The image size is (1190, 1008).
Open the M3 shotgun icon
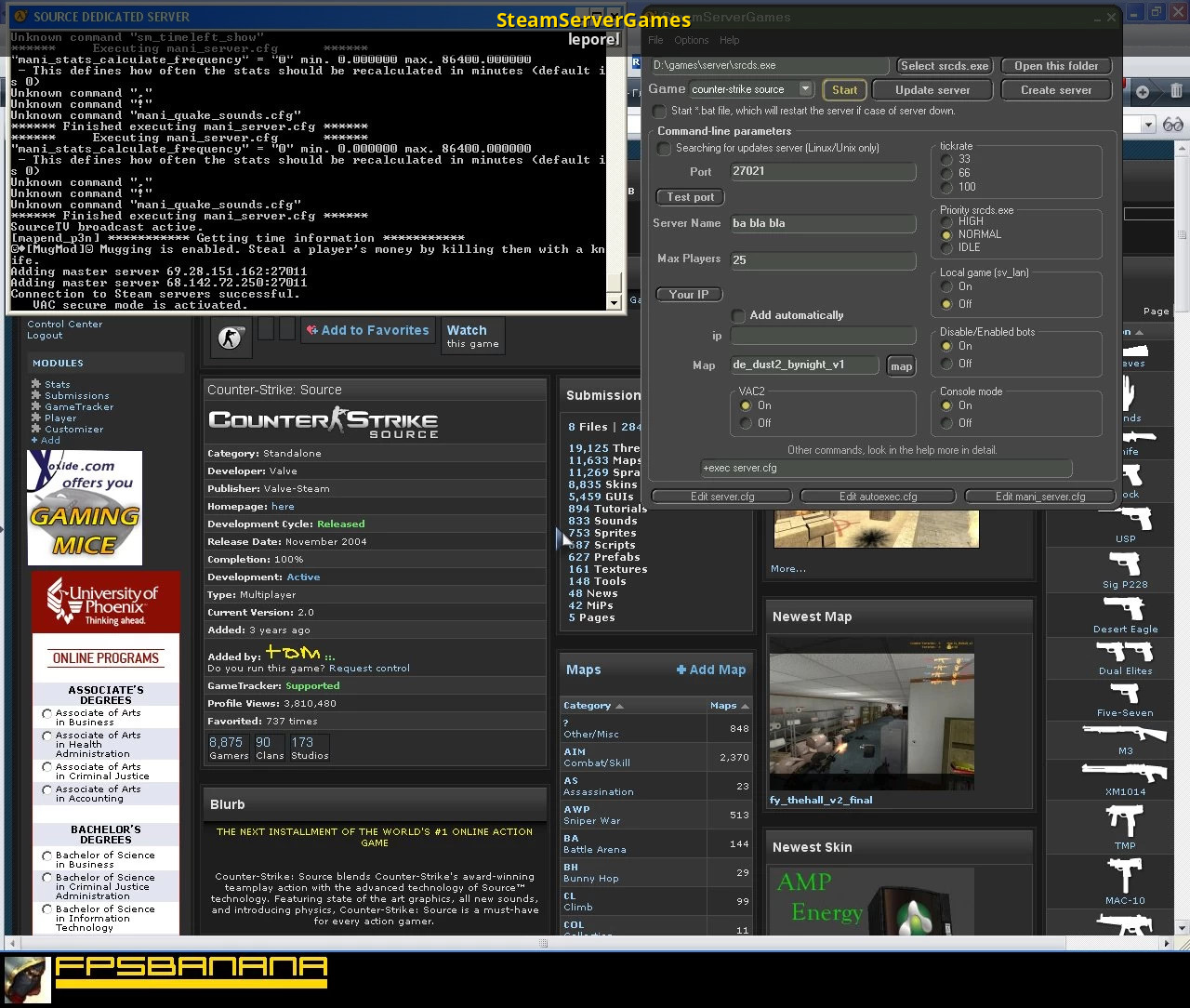pyautogui.click(x=1125, y=735)
